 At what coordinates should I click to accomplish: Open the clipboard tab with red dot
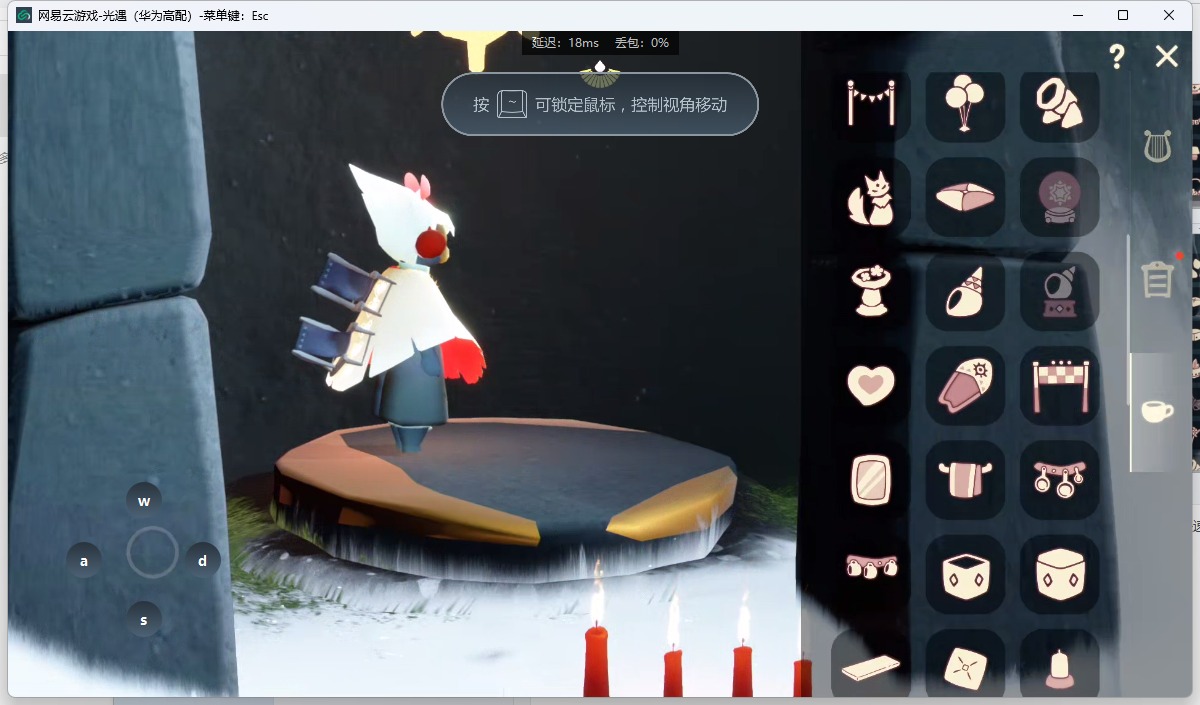pyautogui.click(x=1157, y=279)
